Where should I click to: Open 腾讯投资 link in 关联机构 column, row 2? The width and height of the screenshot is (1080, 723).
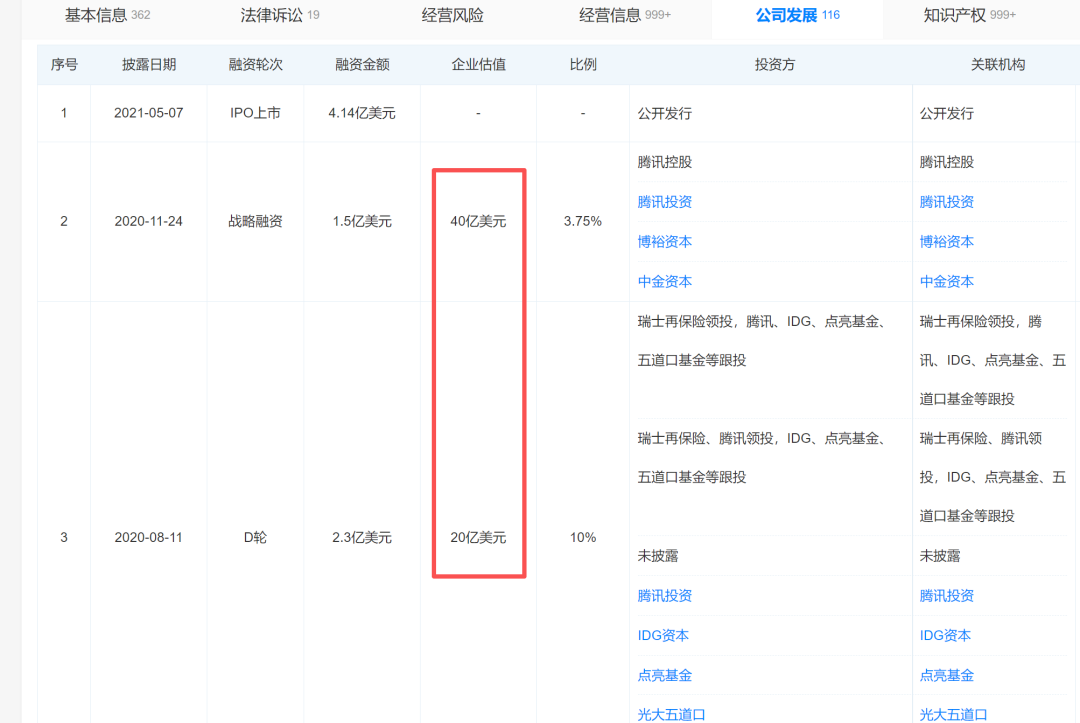pos(946,202)
